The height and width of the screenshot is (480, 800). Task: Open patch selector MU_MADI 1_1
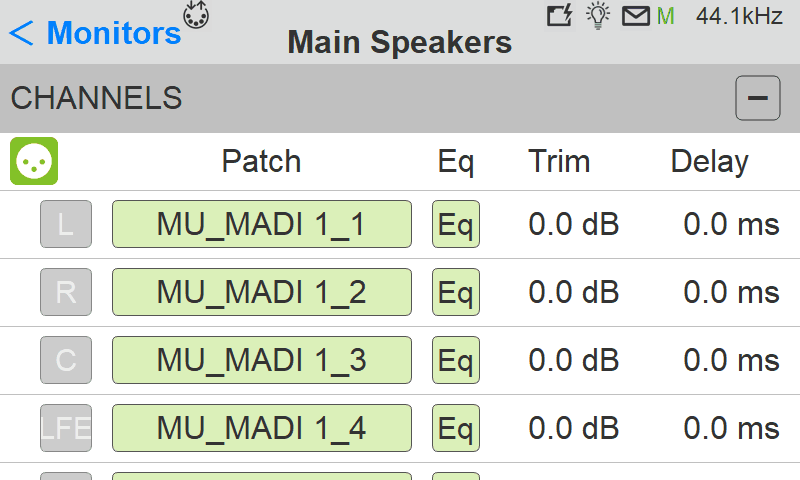pyautogui.click(x=261, y=224)
